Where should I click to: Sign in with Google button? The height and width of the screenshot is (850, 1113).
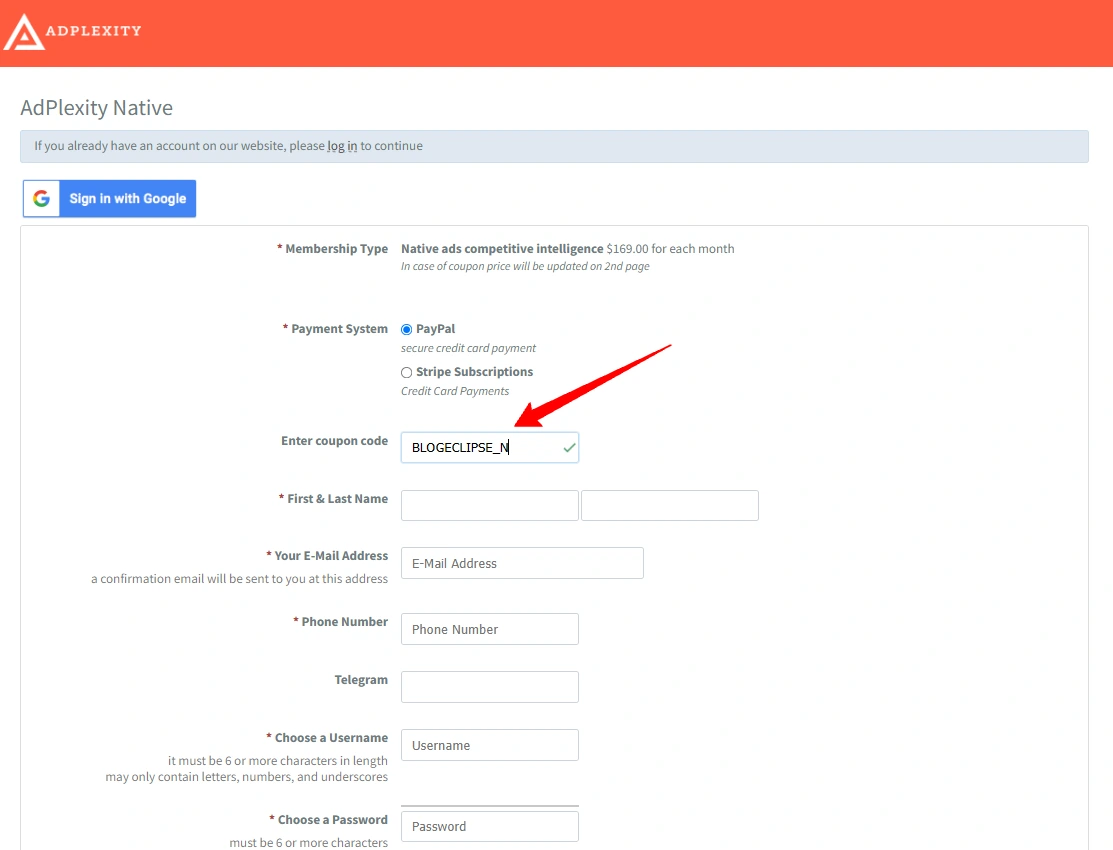click(x=109, y=199)
